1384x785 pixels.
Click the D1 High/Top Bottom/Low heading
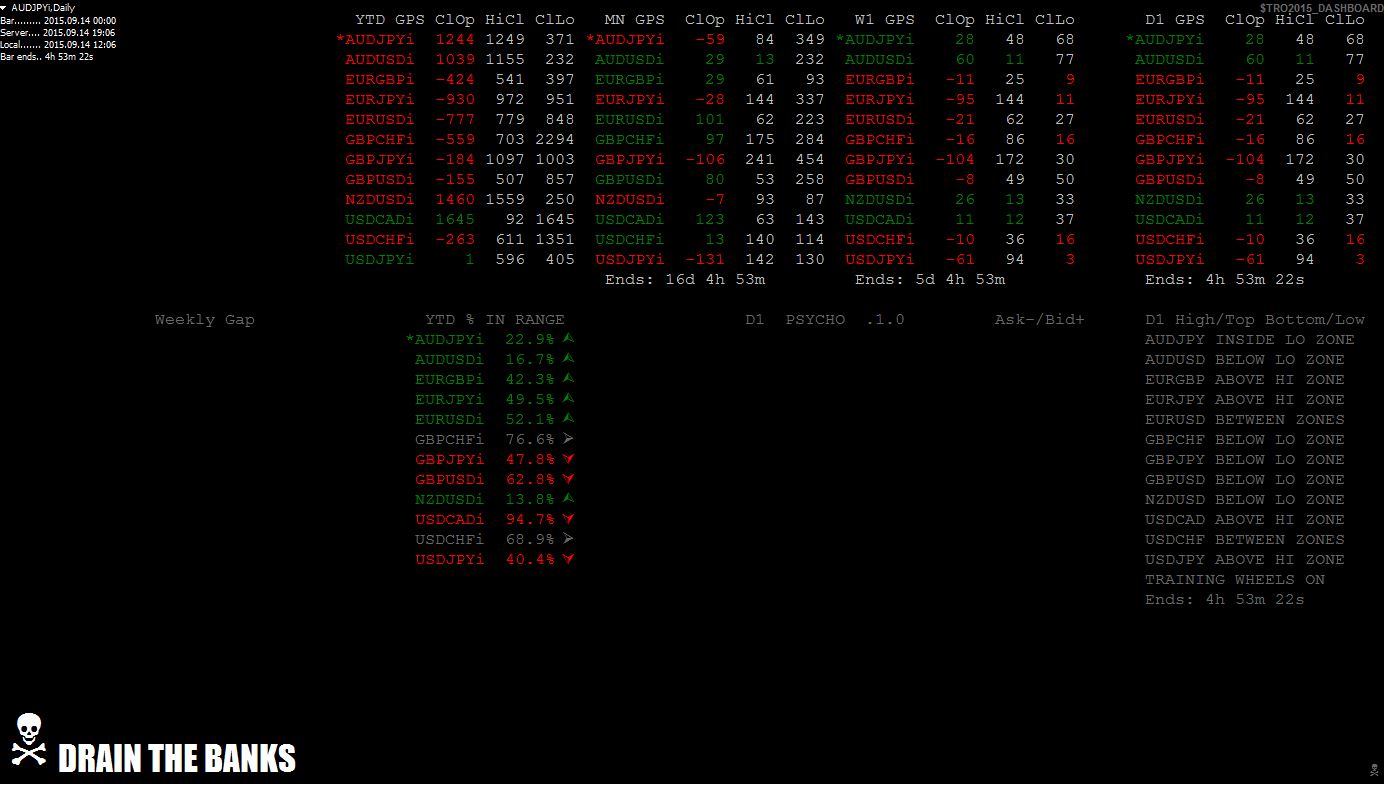point(1255,320)
